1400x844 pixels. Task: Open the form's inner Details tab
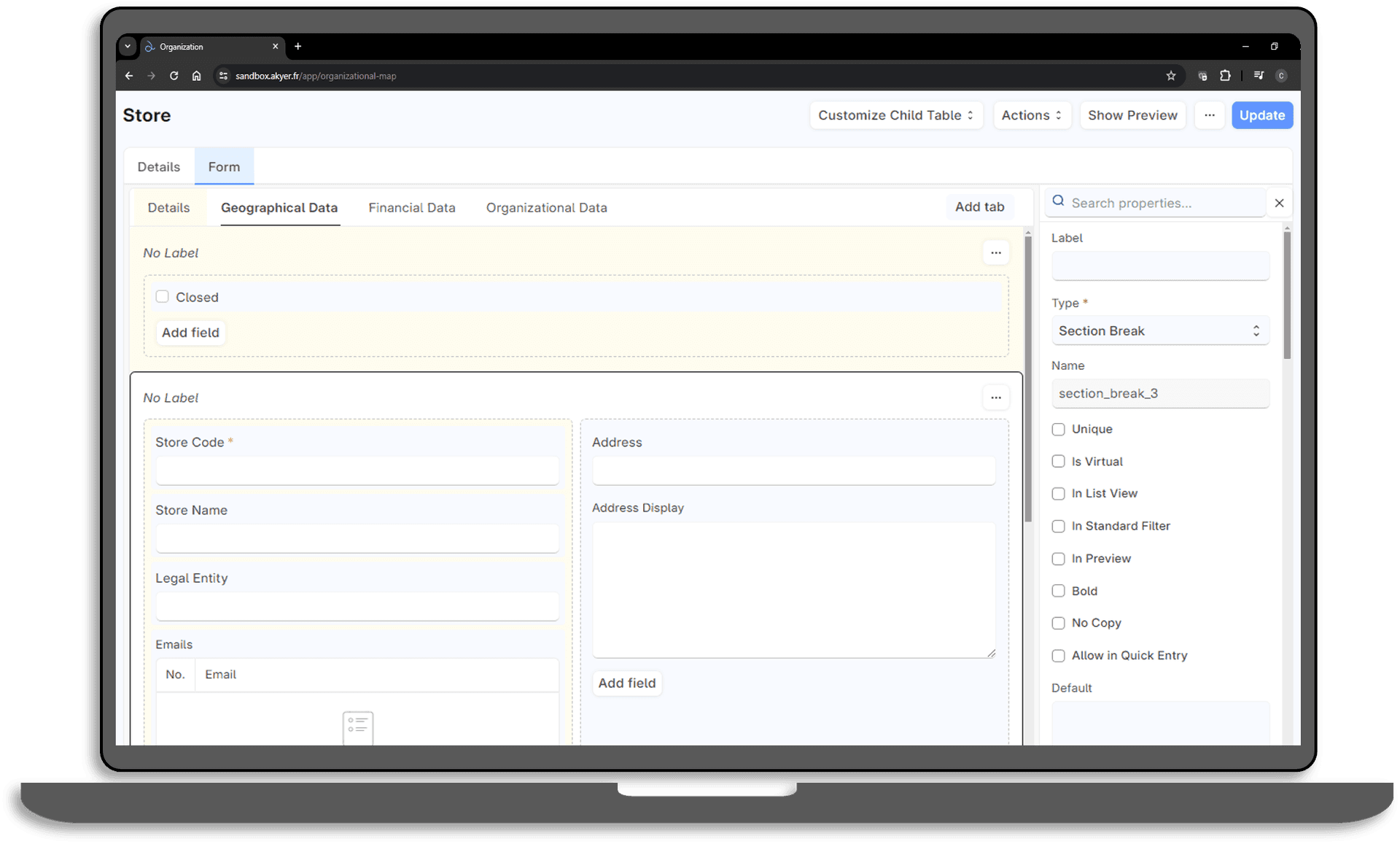tap(168, 208)
